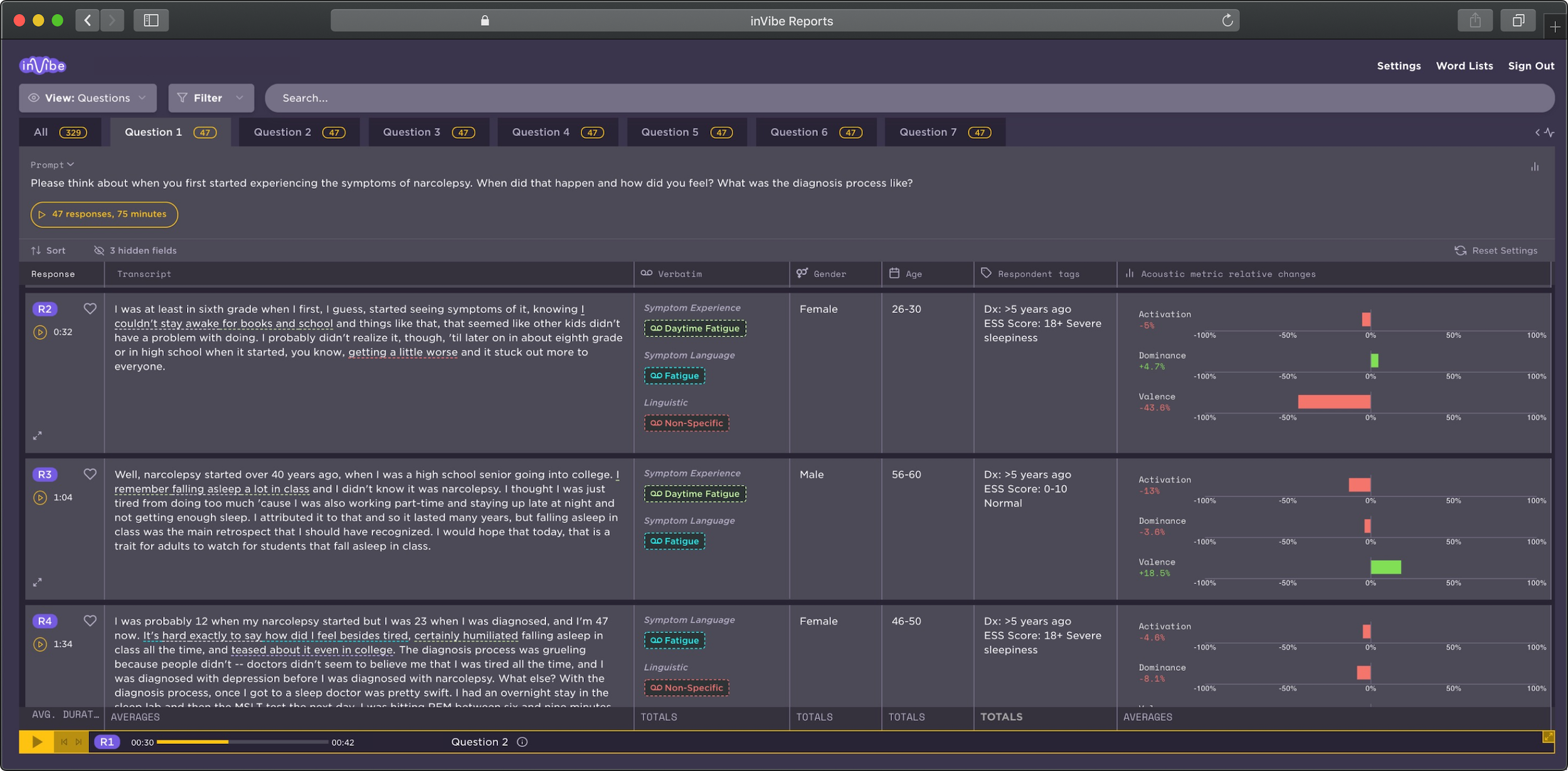Play R3 response audio

pyautogui.click(x=40, y=498)
